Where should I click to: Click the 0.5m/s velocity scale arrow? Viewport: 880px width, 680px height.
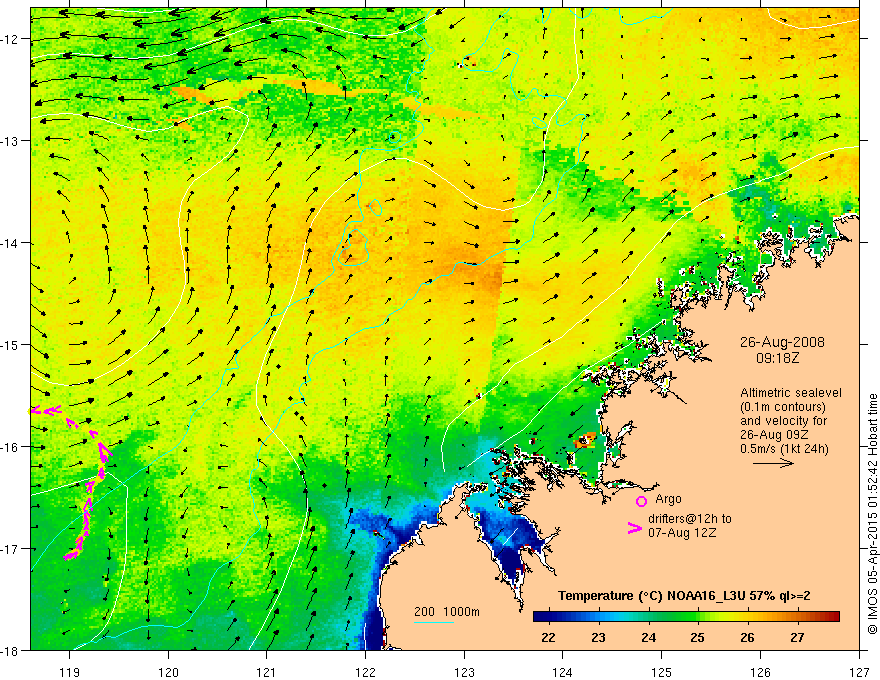(773, 463)
